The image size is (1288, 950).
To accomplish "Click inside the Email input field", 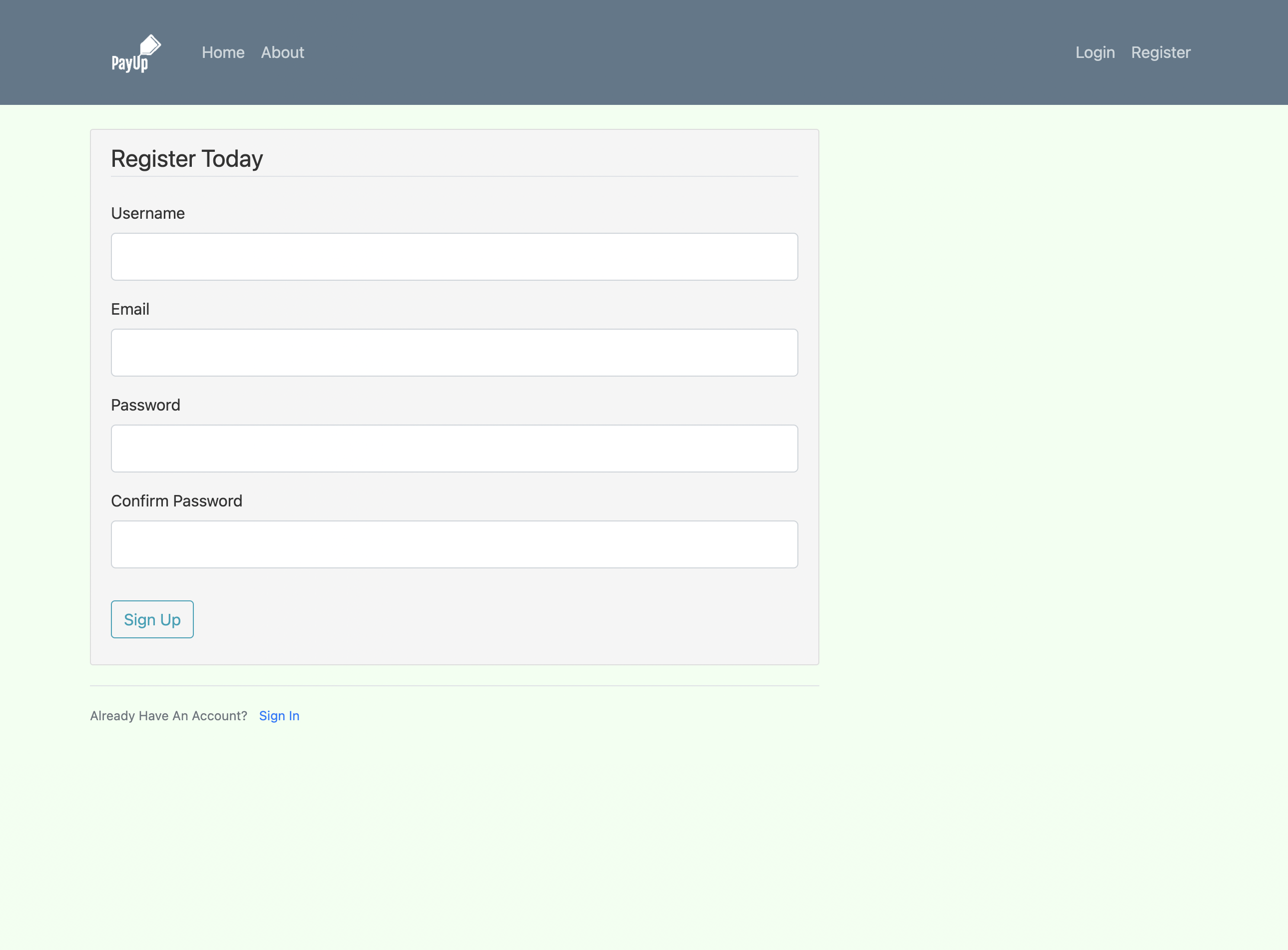I will tap(454, 352).
